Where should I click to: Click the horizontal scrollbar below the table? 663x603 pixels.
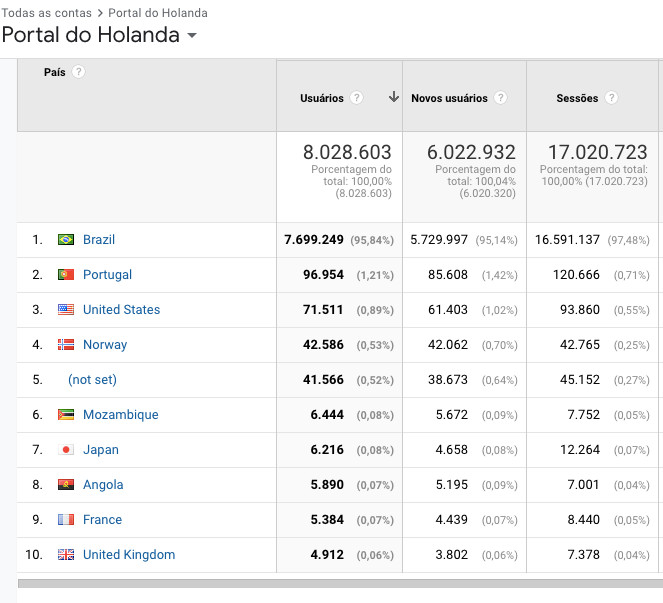point(340,583)
